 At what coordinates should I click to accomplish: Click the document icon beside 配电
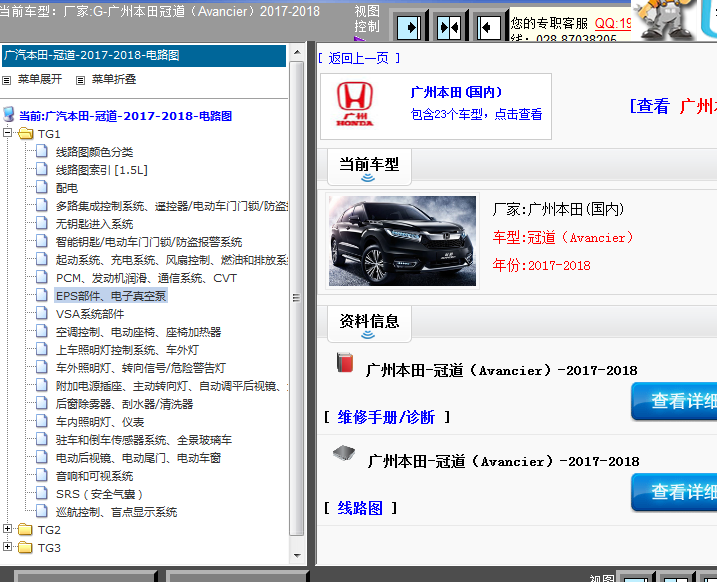click(x=42, y=187)
